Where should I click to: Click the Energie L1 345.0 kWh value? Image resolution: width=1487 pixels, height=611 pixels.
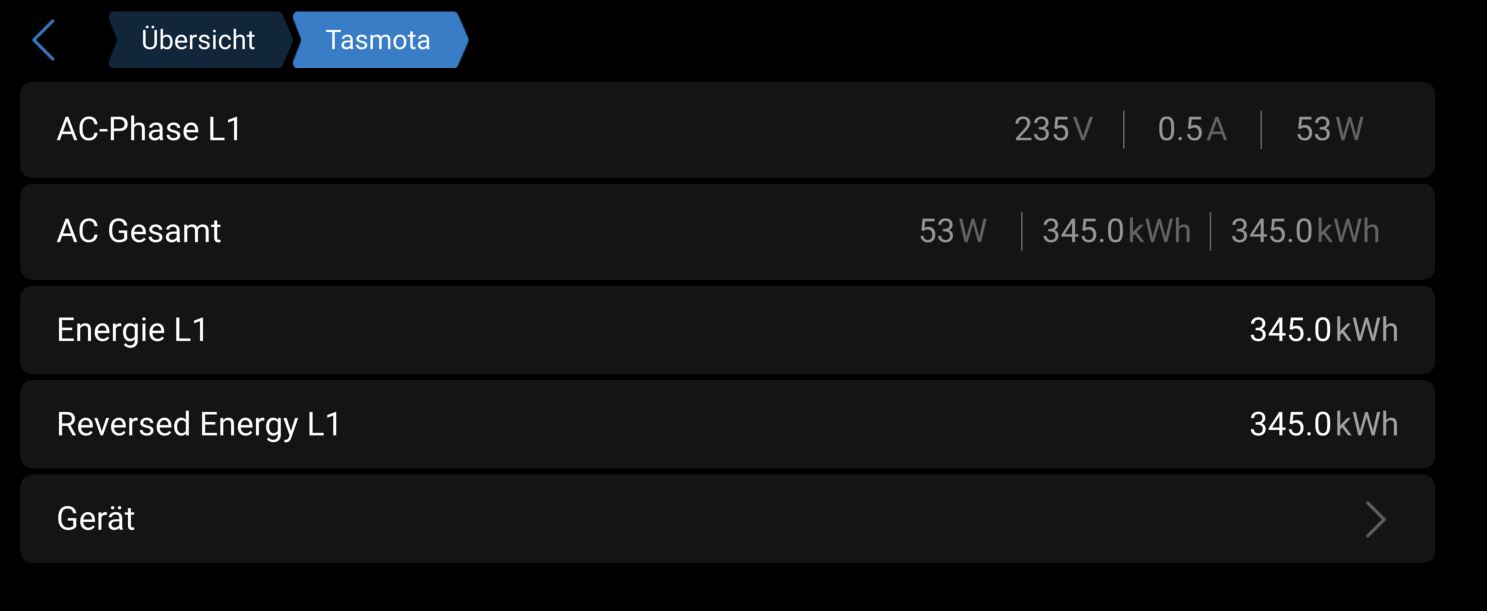point(1323,330)
